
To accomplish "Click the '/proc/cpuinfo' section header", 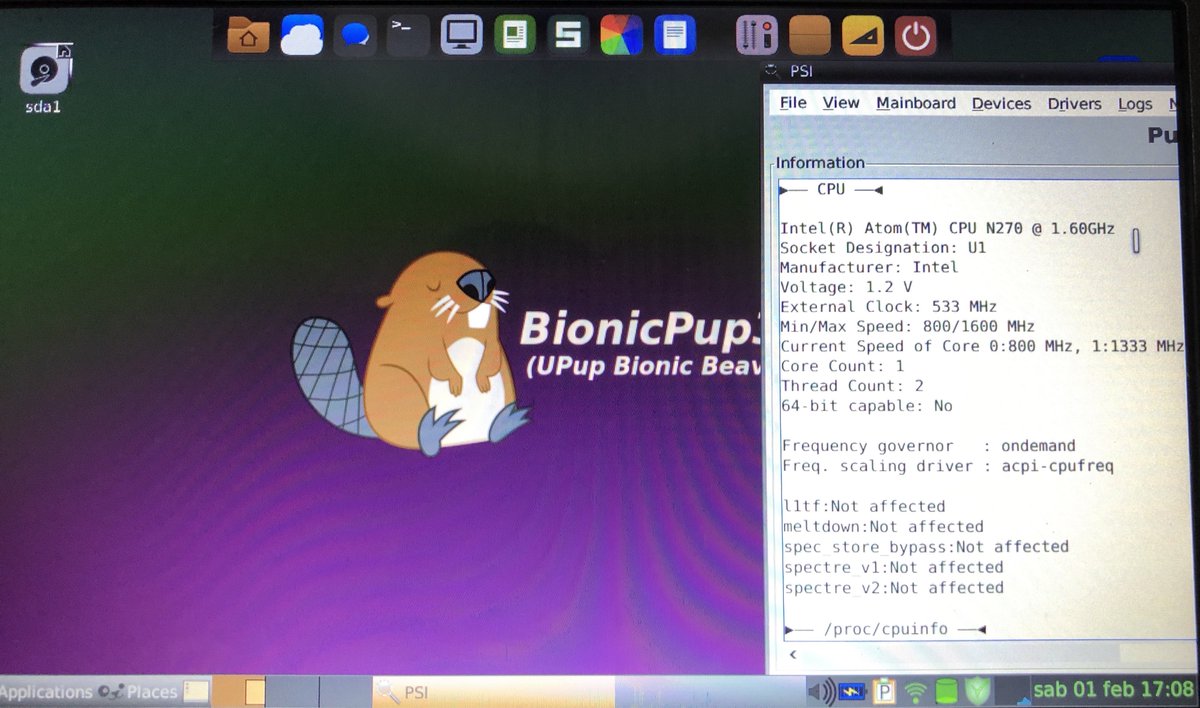I will click(886, 629).
